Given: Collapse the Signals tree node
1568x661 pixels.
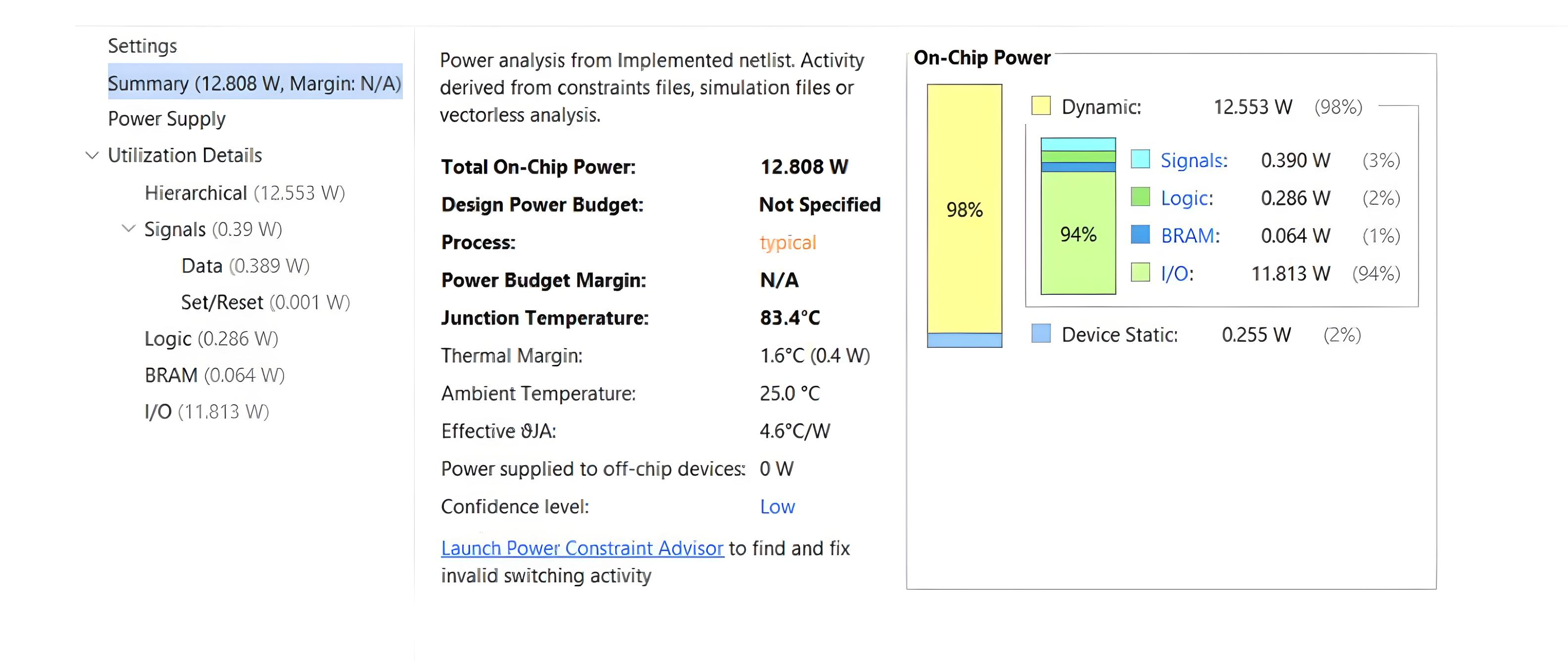Looking at the screenshot, I should (x=128, y=229).
